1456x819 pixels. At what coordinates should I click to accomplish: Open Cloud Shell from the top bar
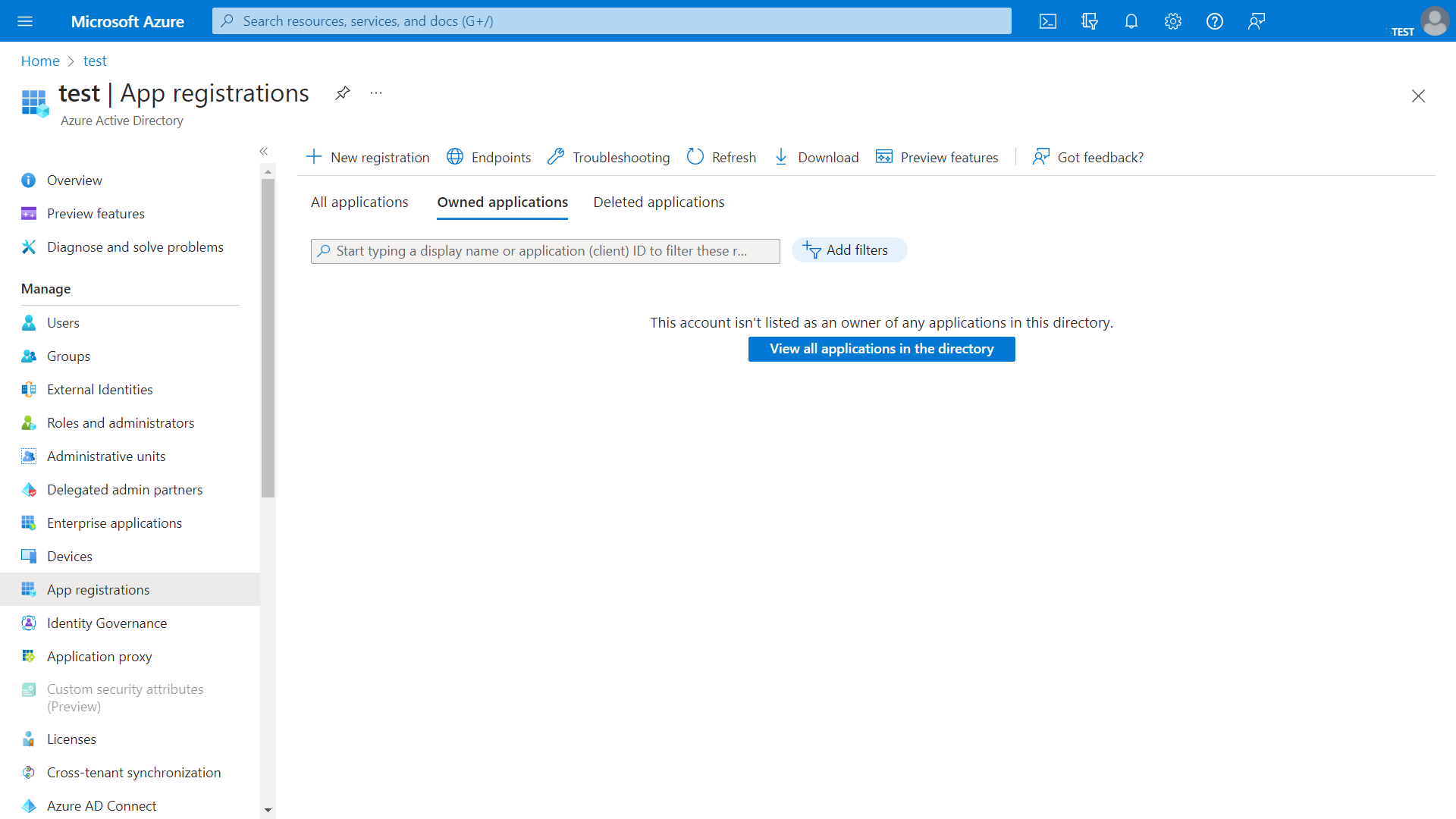[x=1047, y=21]
